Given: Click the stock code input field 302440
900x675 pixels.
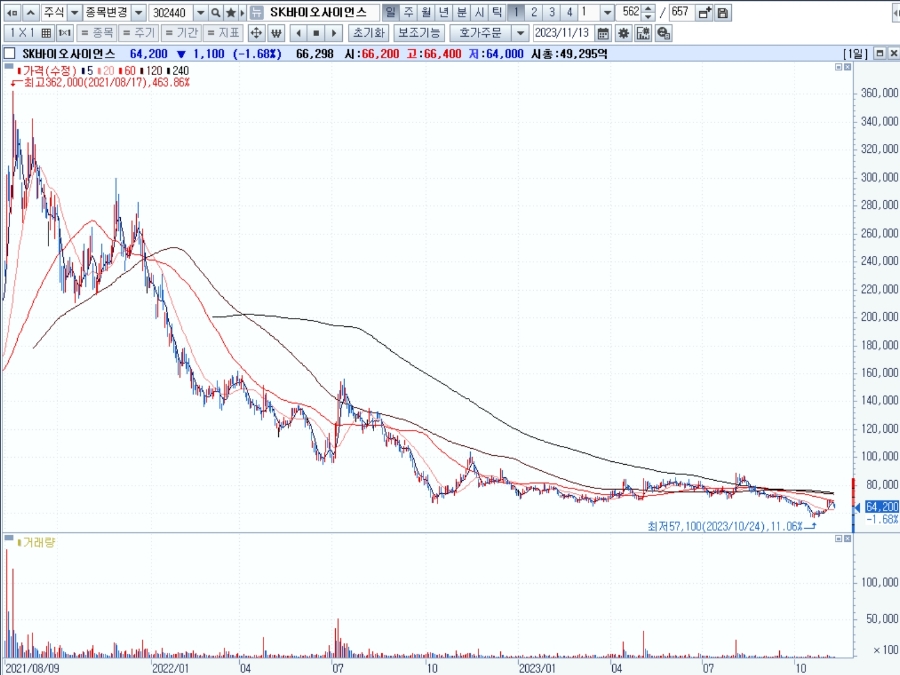Looking at the screenshot, I should 172,12.
